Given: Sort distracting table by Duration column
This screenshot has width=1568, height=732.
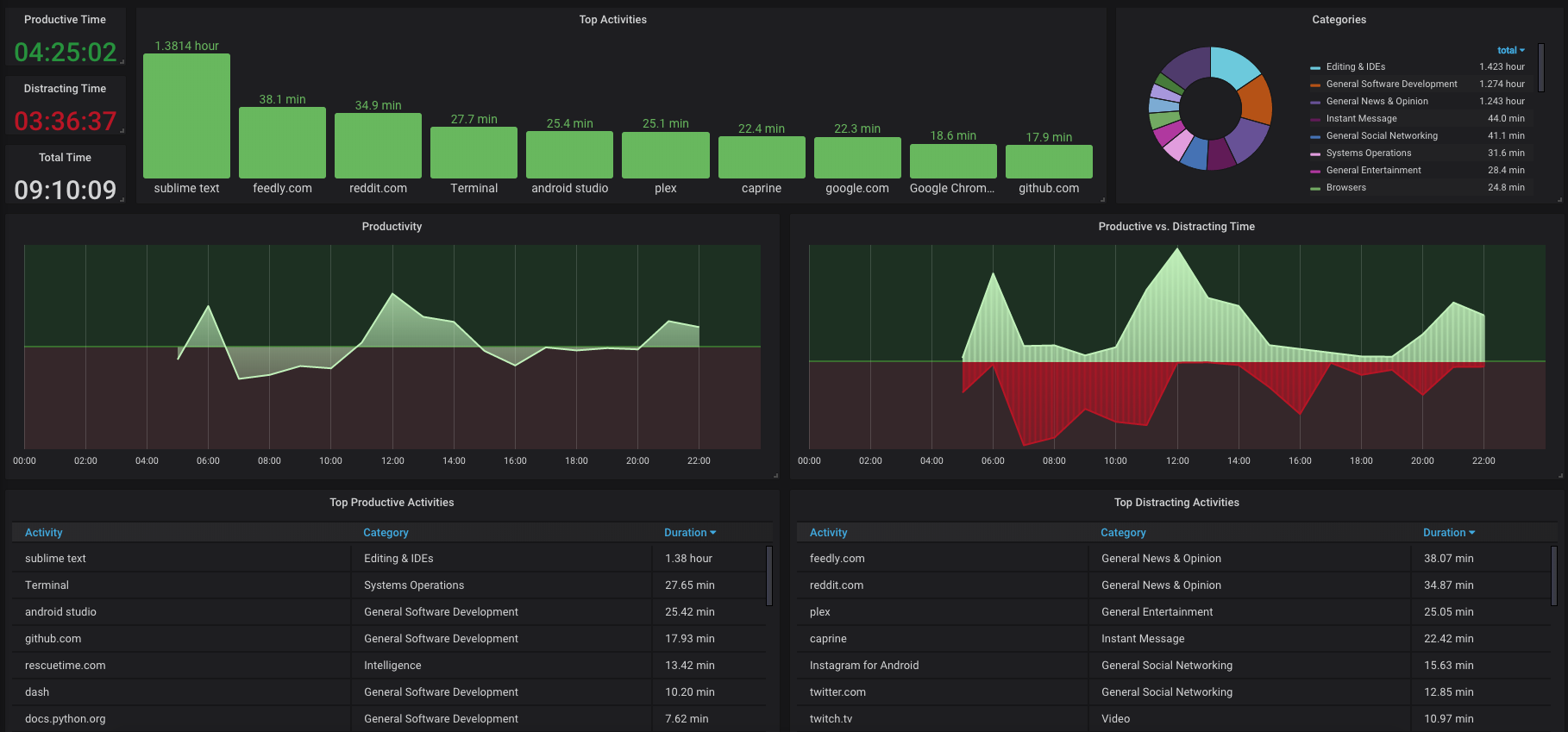Looking at the screenshot, I should [x=1449, y=533].
